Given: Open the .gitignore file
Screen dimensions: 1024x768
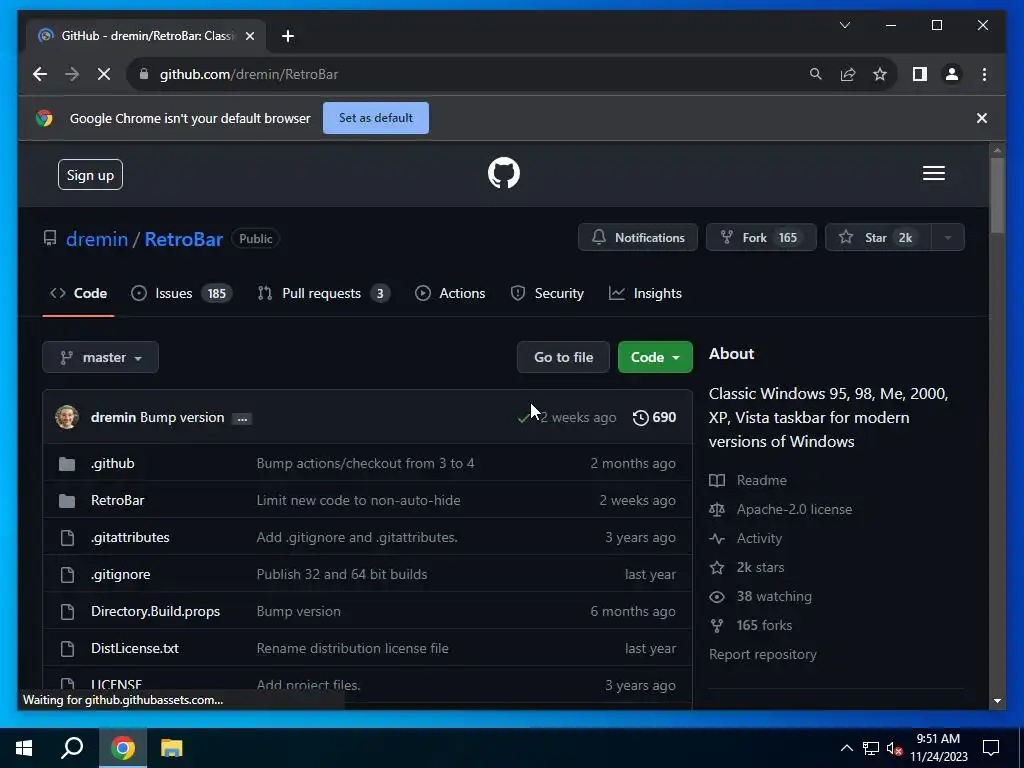Looking at the screenshot, I should pyautogui.click(x=121, y=575).
